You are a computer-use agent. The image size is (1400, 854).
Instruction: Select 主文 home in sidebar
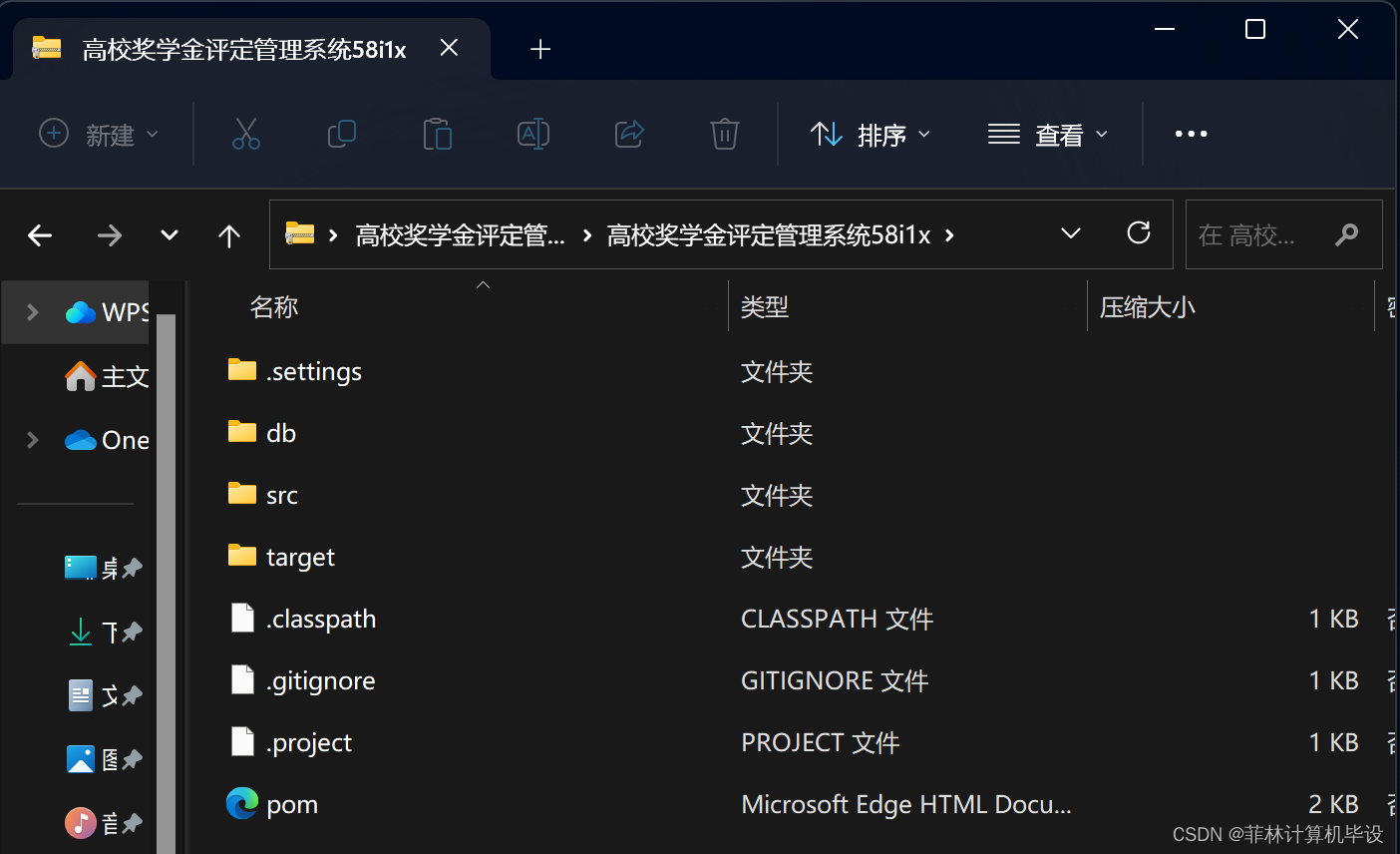[x=107, y=376]
